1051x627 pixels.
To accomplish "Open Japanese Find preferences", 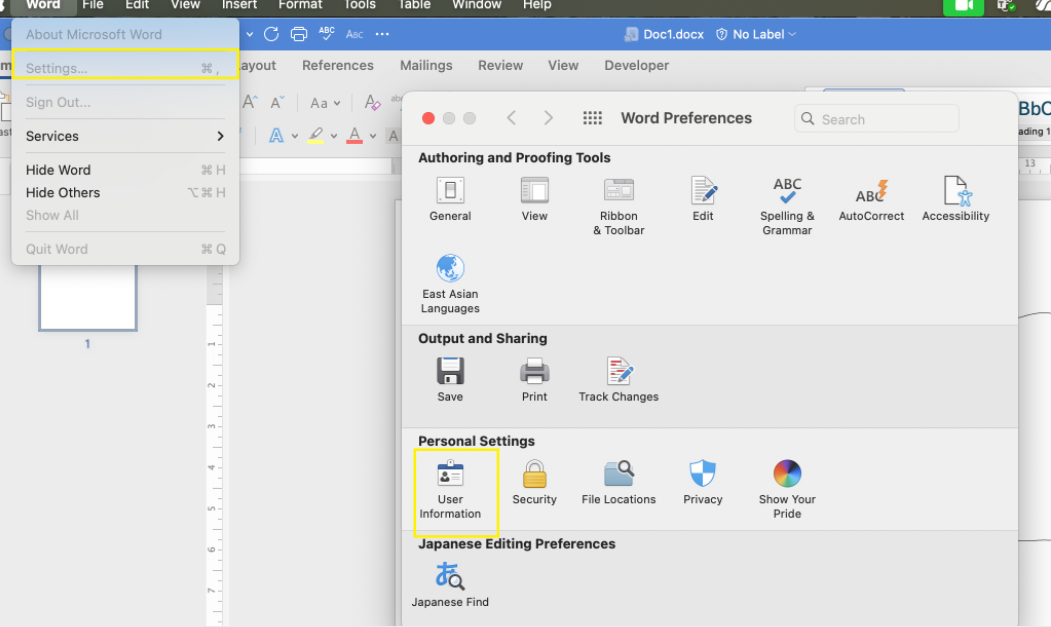I will (450, 585).
